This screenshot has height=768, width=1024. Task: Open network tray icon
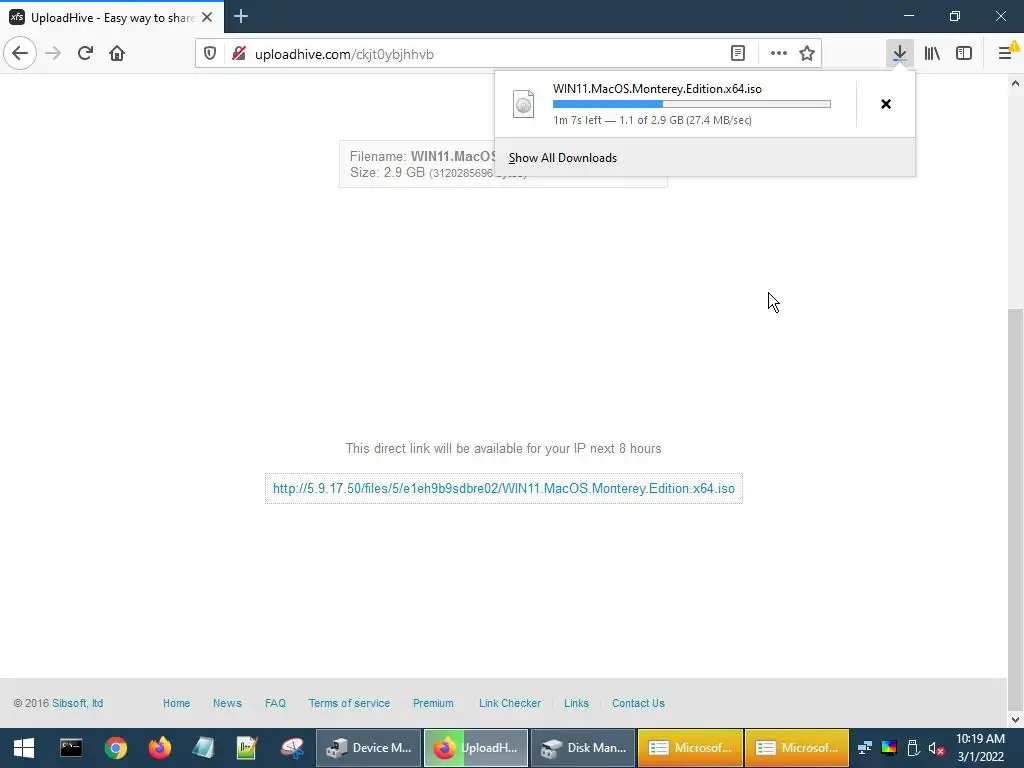tap(865, 748)
